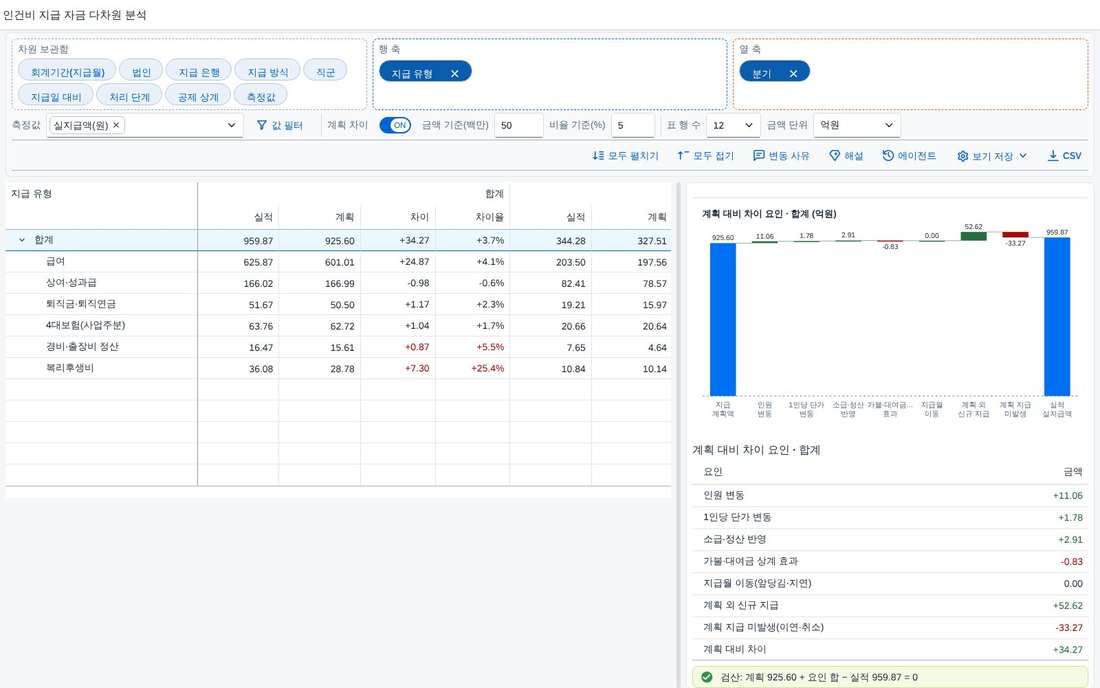Open the 값 필터 funnel icon
This screenshot has width=1100, height=688.
[x=262, y=125]
